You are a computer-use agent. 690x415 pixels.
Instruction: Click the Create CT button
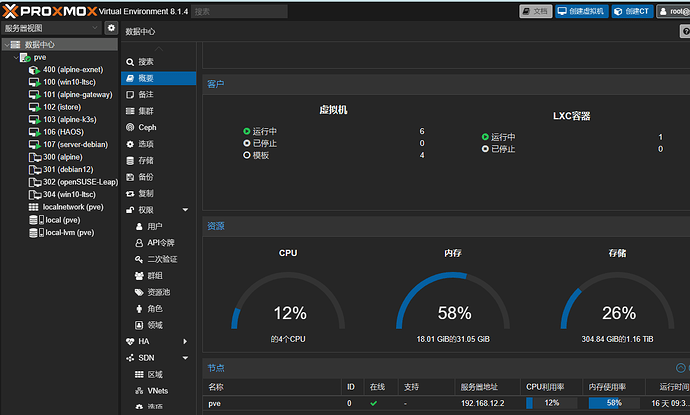click(x=632, y=11)
